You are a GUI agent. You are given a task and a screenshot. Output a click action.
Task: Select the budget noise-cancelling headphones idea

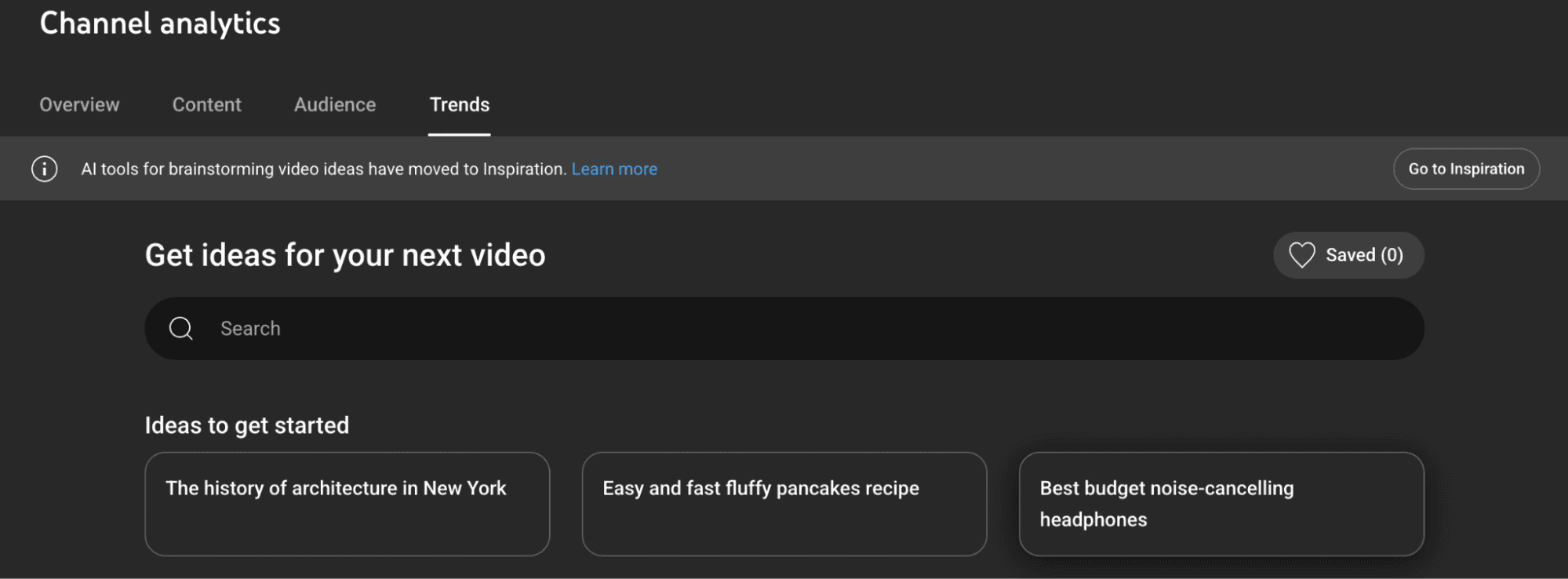[1221, 504]
